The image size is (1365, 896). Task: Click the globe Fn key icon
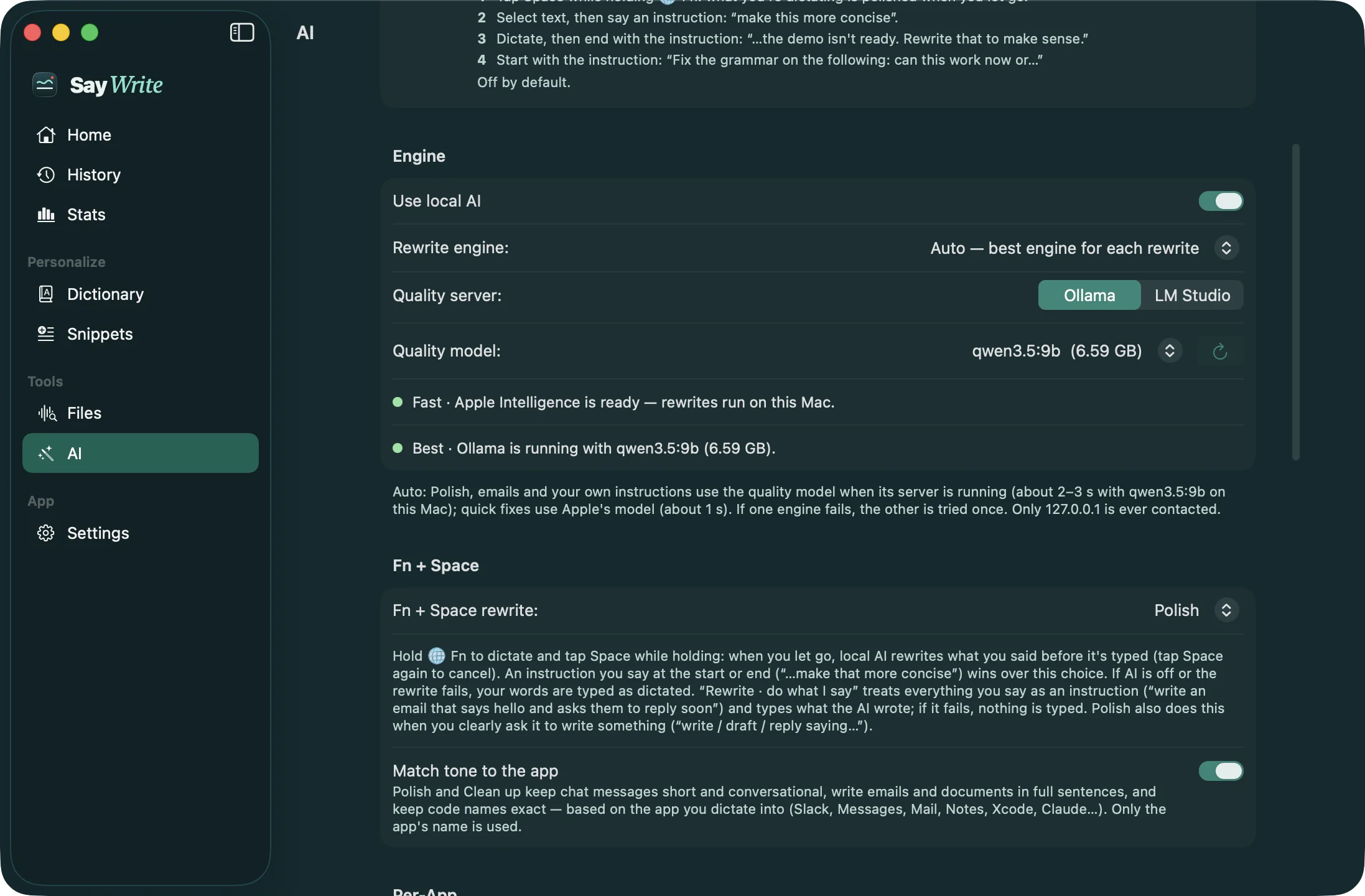click(x=437, y=656)
